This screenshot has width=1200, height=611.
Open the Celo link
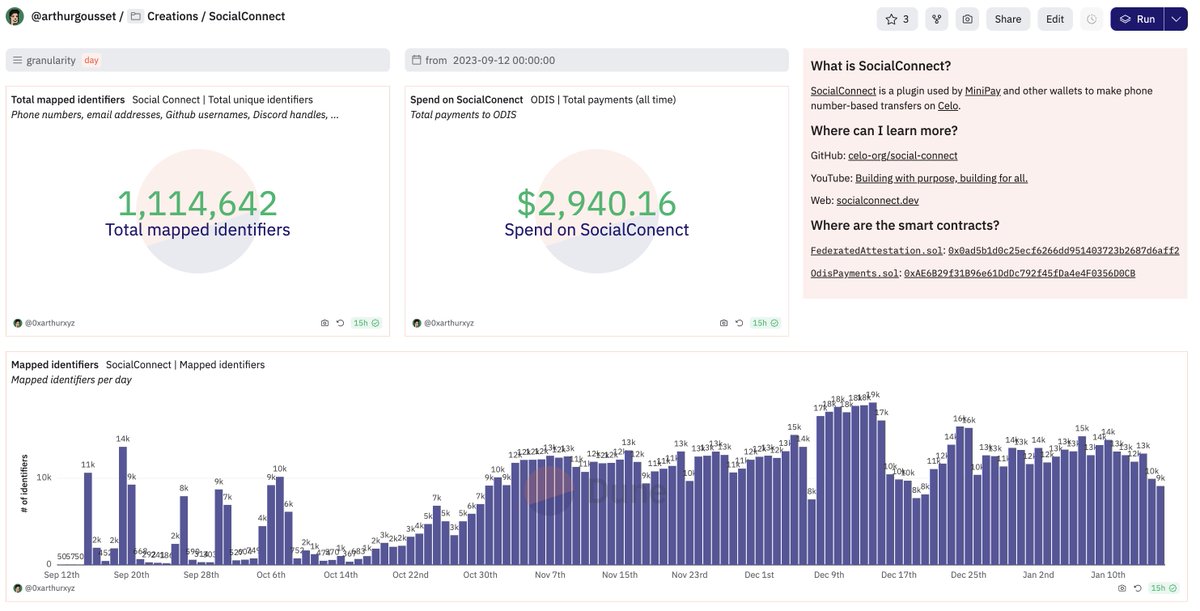click(x=948, y=106)
